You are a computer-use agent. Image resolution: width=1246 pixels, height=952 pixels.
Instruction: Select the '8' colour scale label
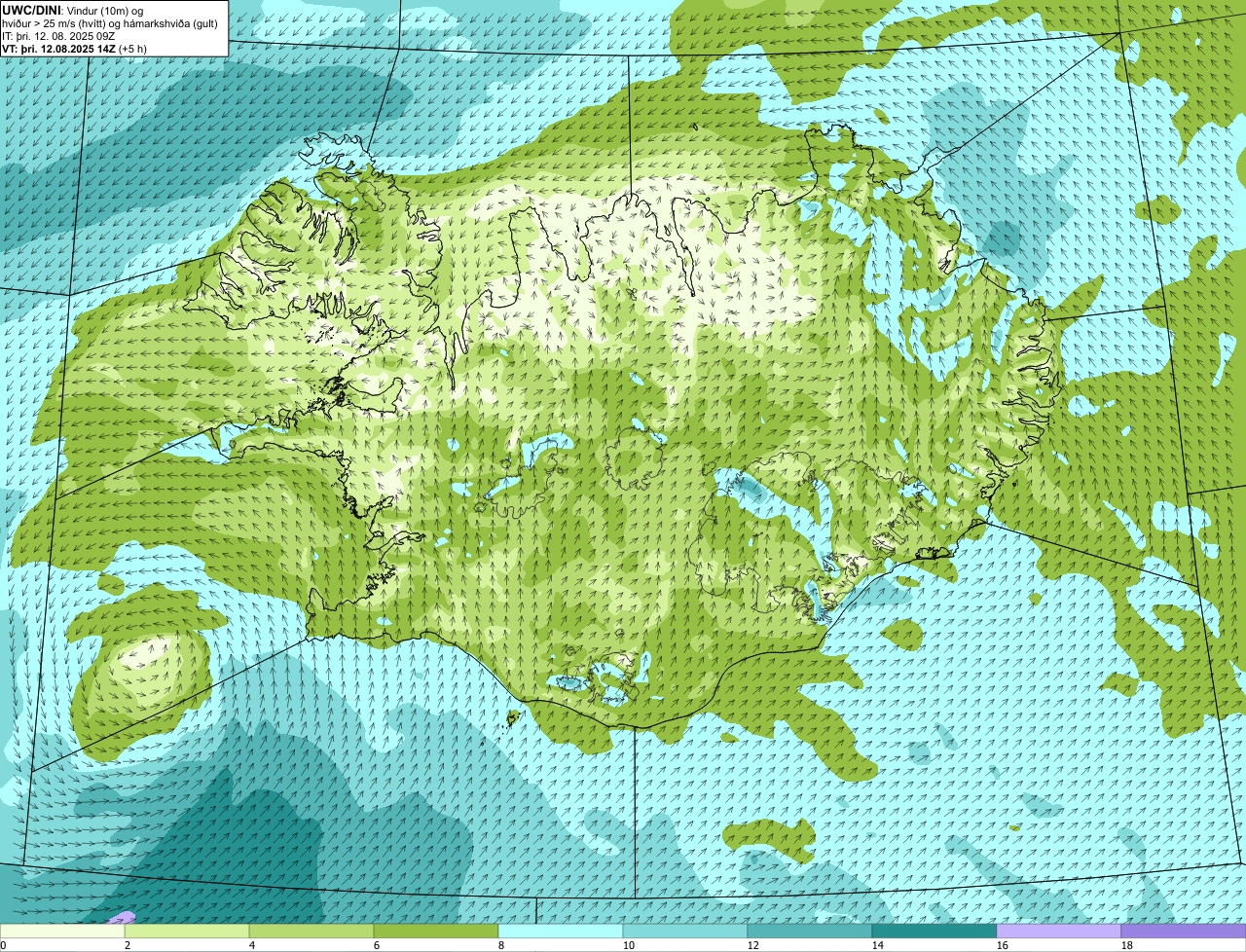tap(501, 945)
